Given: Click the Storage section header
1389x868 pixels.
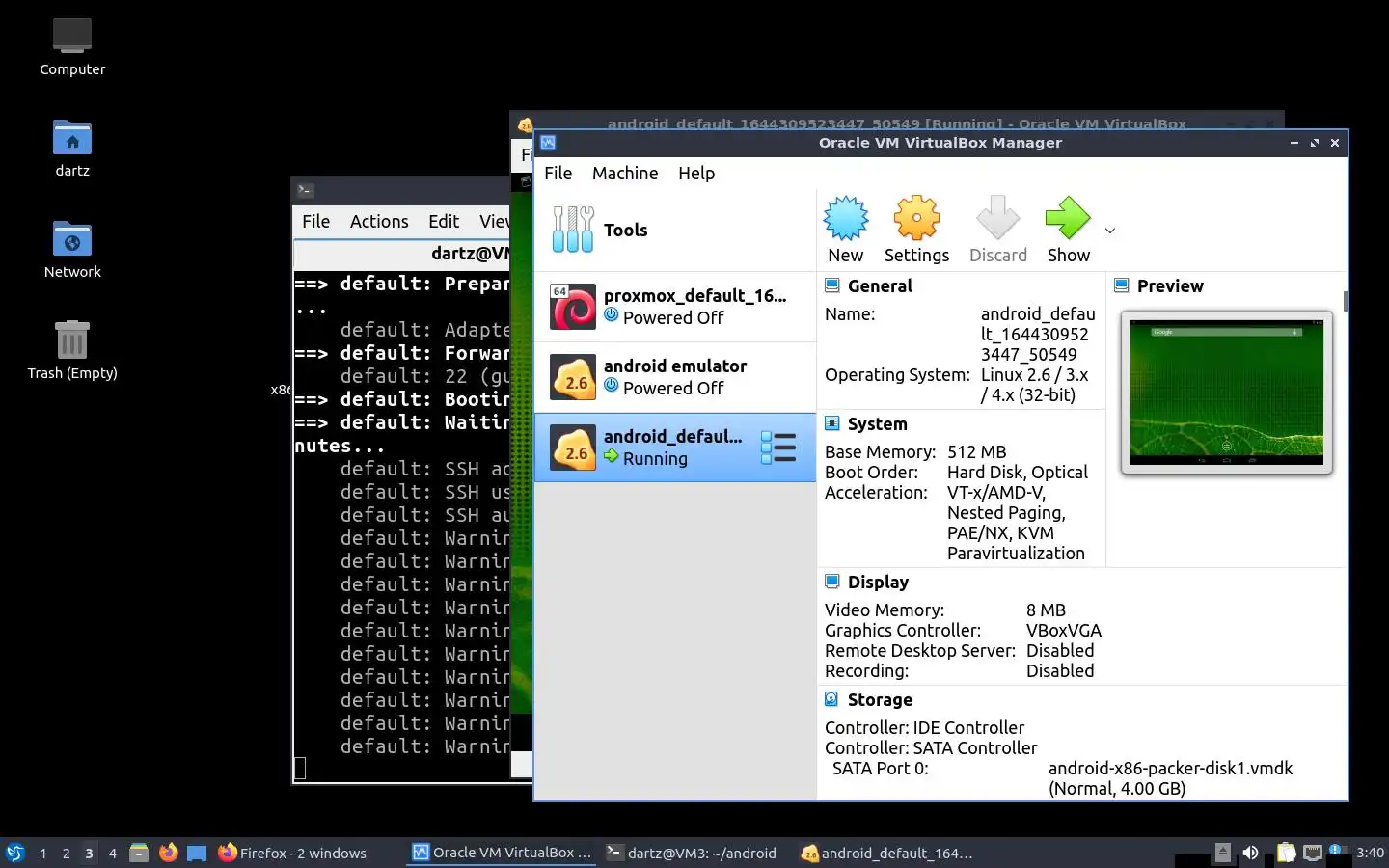Looking at the screenshot, I should [x=880, y=700].
